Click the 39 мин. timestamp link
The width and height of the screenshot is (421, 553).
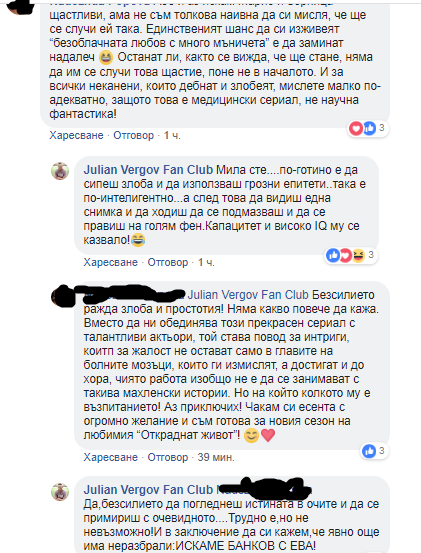coord(216,457)
